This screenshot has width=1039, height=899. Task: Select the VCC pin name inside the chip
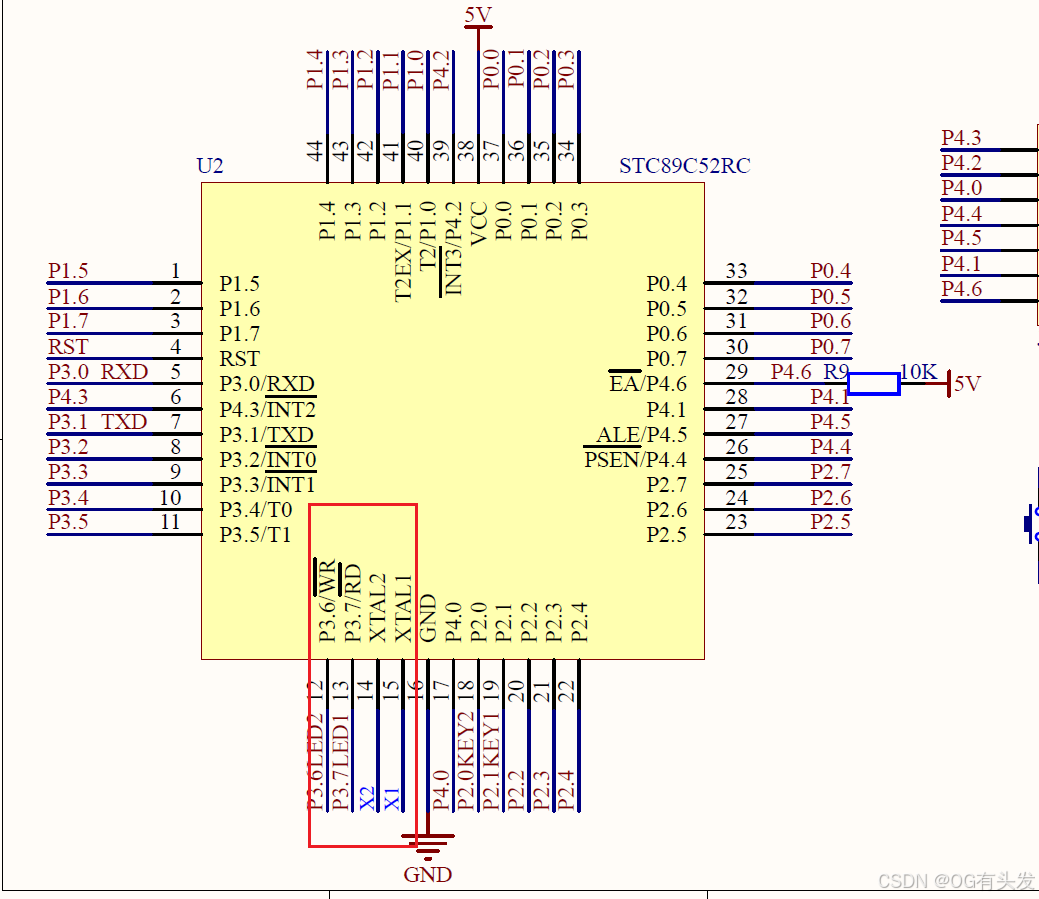point(478,223)
